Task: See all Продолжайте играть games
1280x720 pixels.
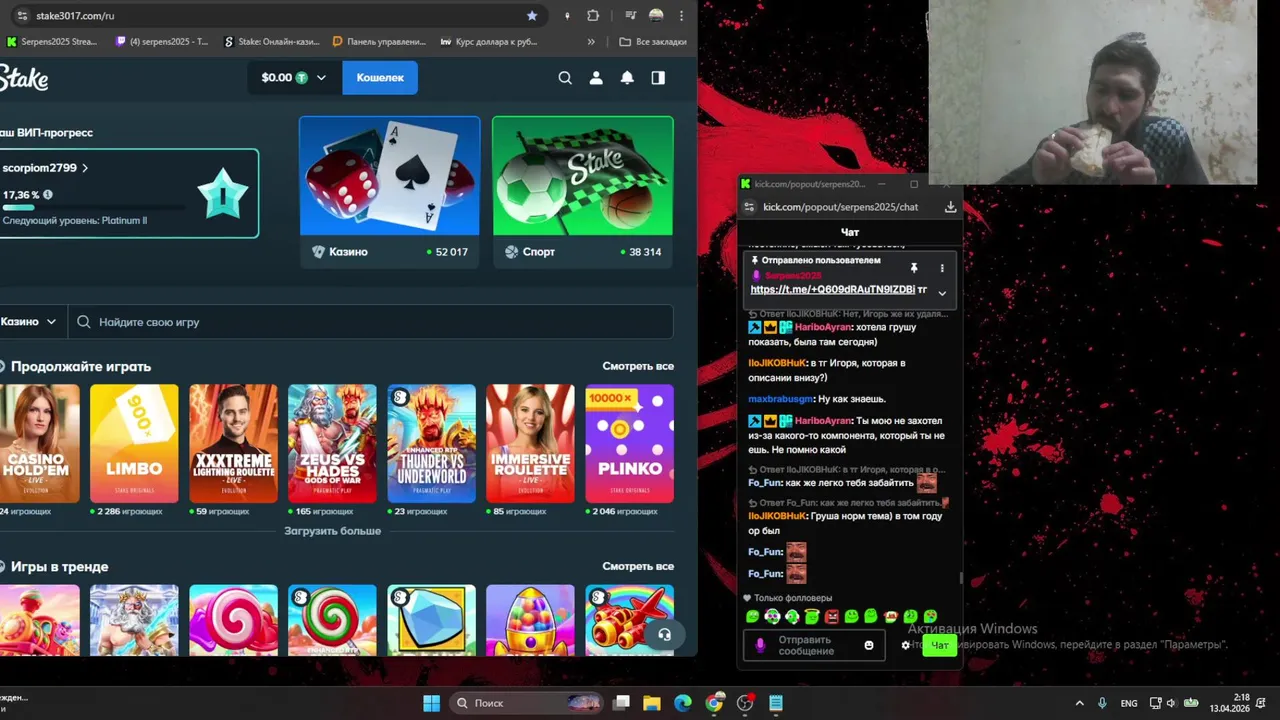Action: click(x=638, y=366)
